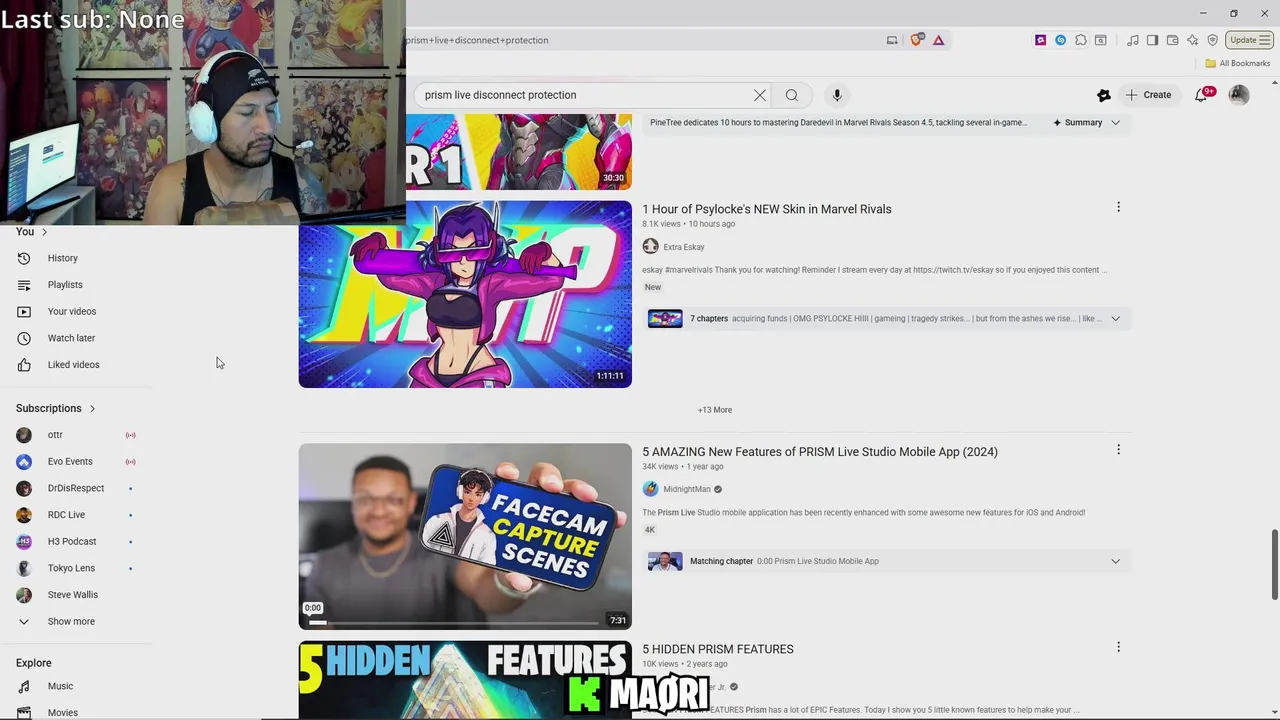This screenshot has height=720, width=1280.
Task: Open the title 1 Hour of Psylocke's NEW Skin
Action: (x=767, y=209)
